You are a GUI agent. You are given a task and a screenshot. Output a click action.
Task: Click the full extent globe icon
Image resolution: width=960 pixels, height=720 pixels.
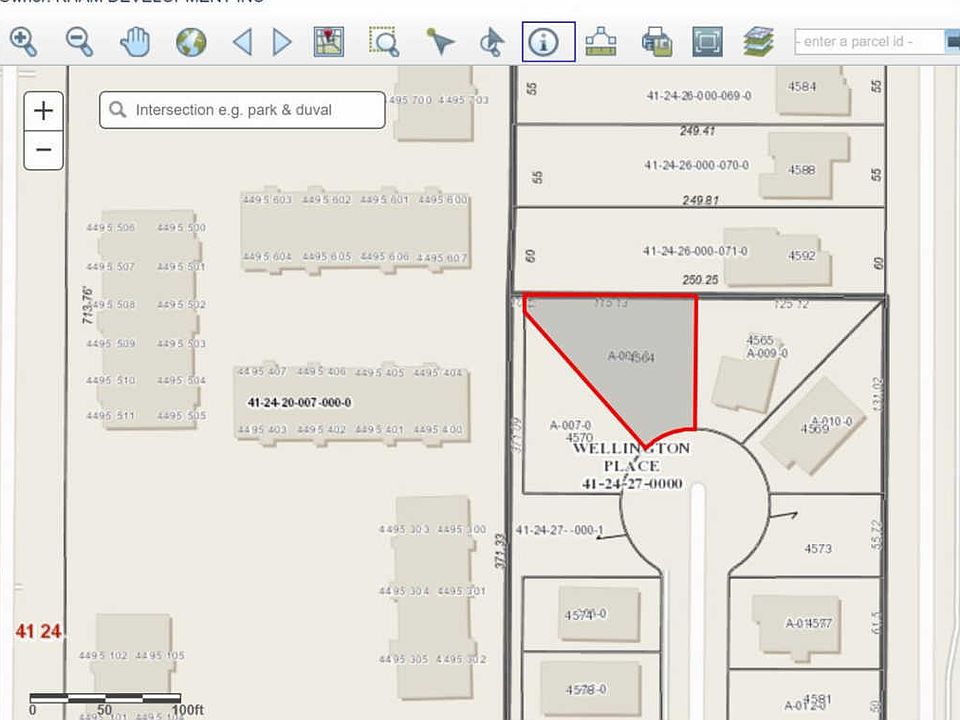point(190,41)
